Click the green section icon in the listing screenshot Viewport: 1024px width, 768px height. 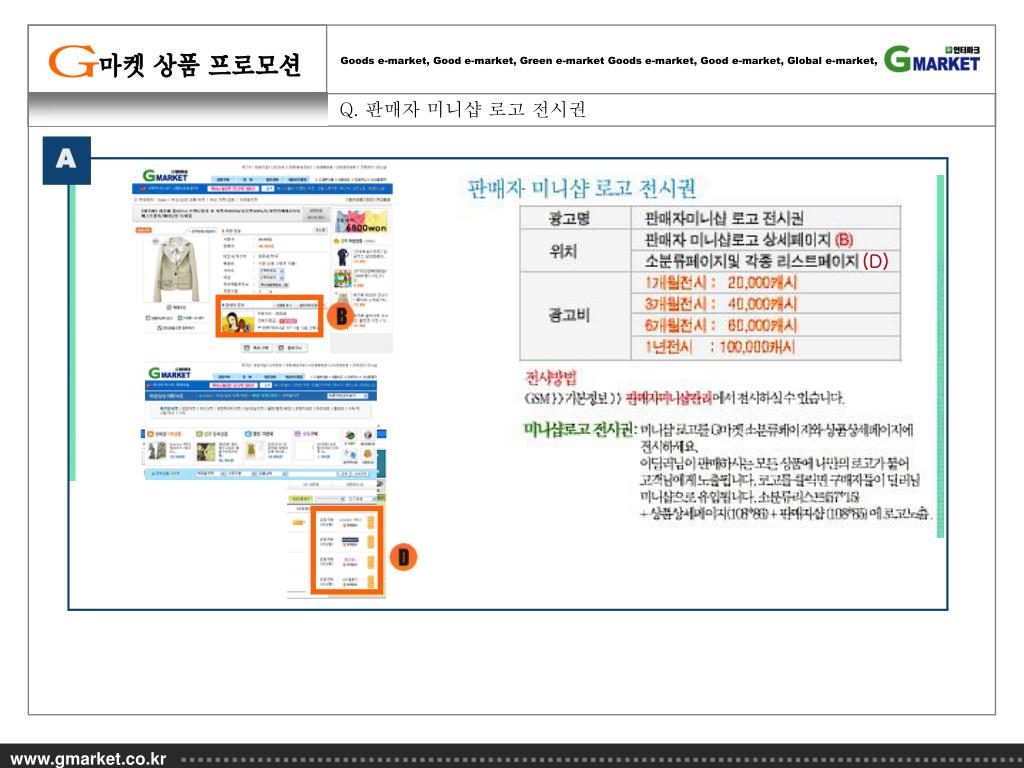click(x=200, y=434)
